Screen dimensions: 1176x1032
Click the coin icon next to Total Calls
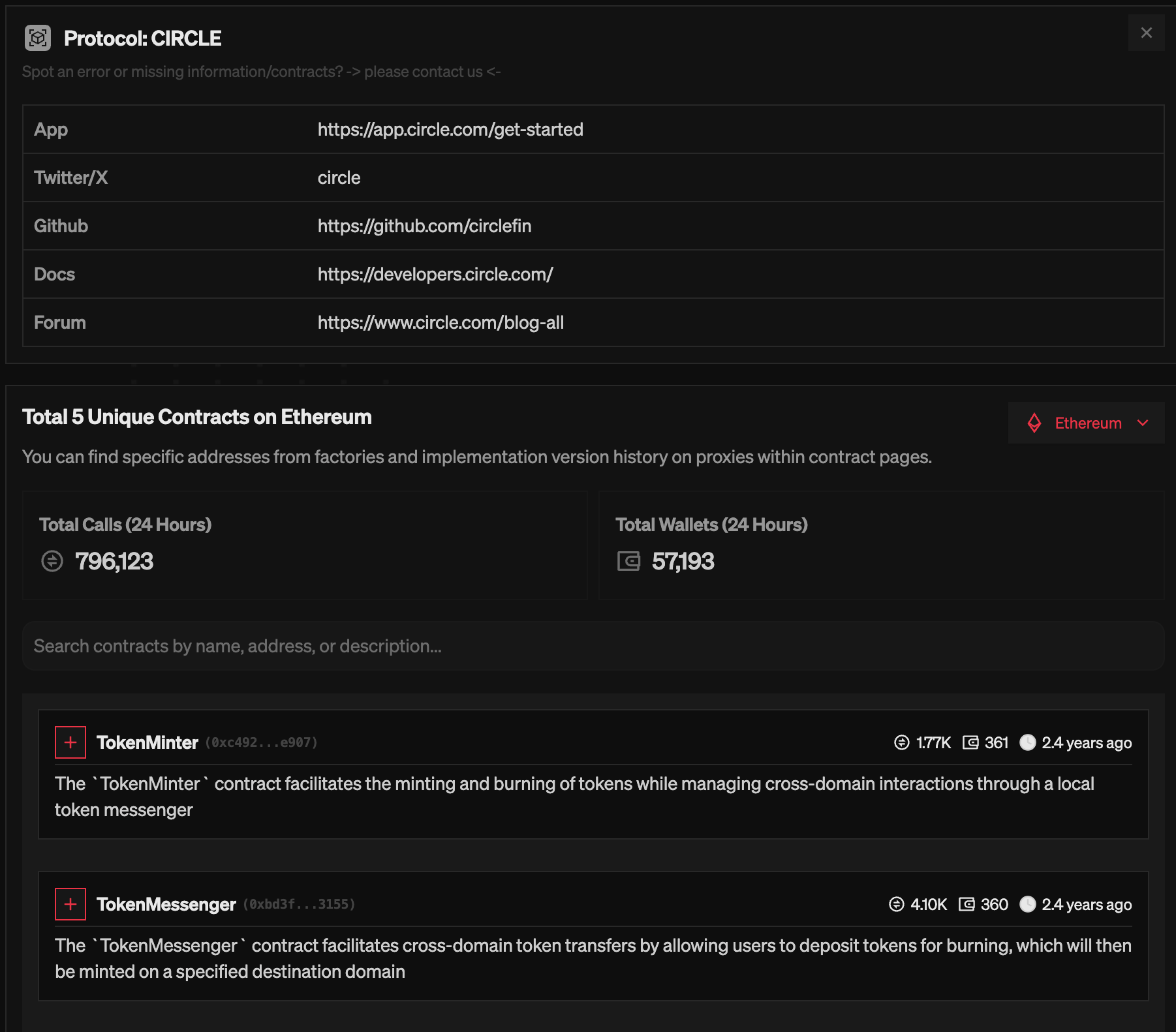[51, 561]
